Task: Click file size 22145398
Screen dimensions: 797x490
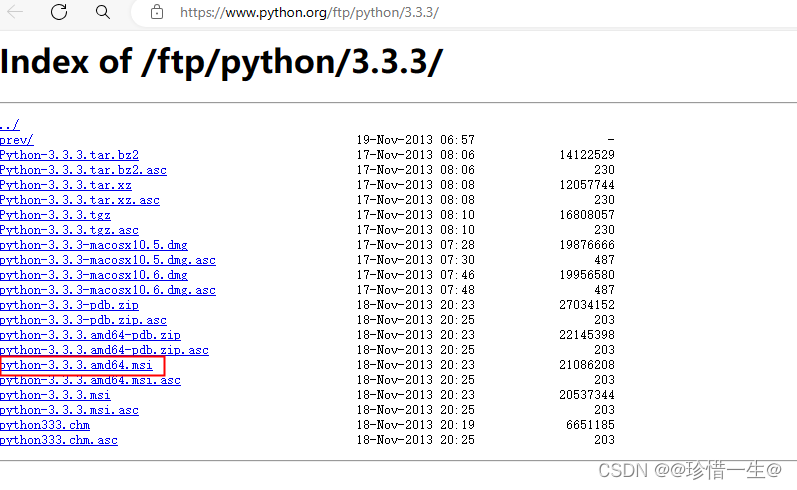Action: 587,335
